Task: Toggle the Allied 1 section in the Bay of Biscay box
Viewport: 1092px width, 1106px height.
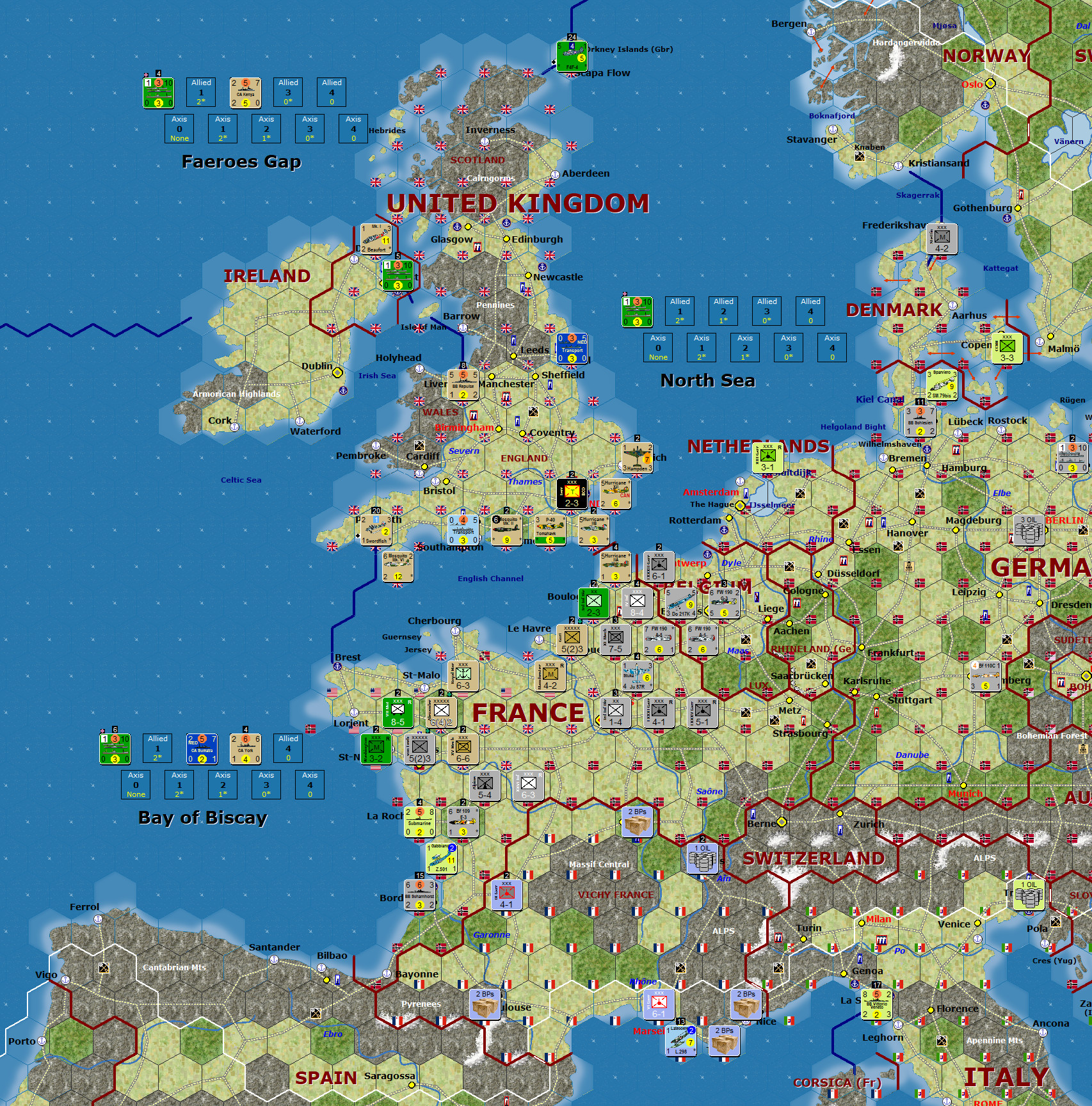Action: coord(157,749)
